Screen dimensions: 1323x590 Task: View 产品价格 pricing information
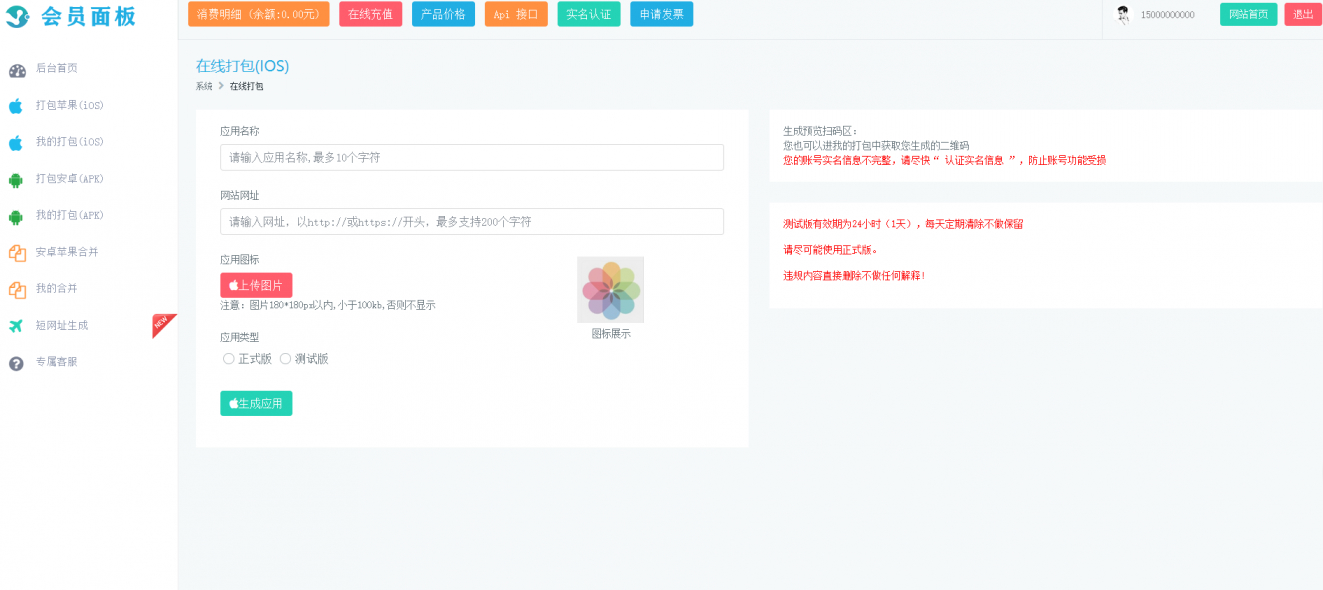[x=442, y=14]
